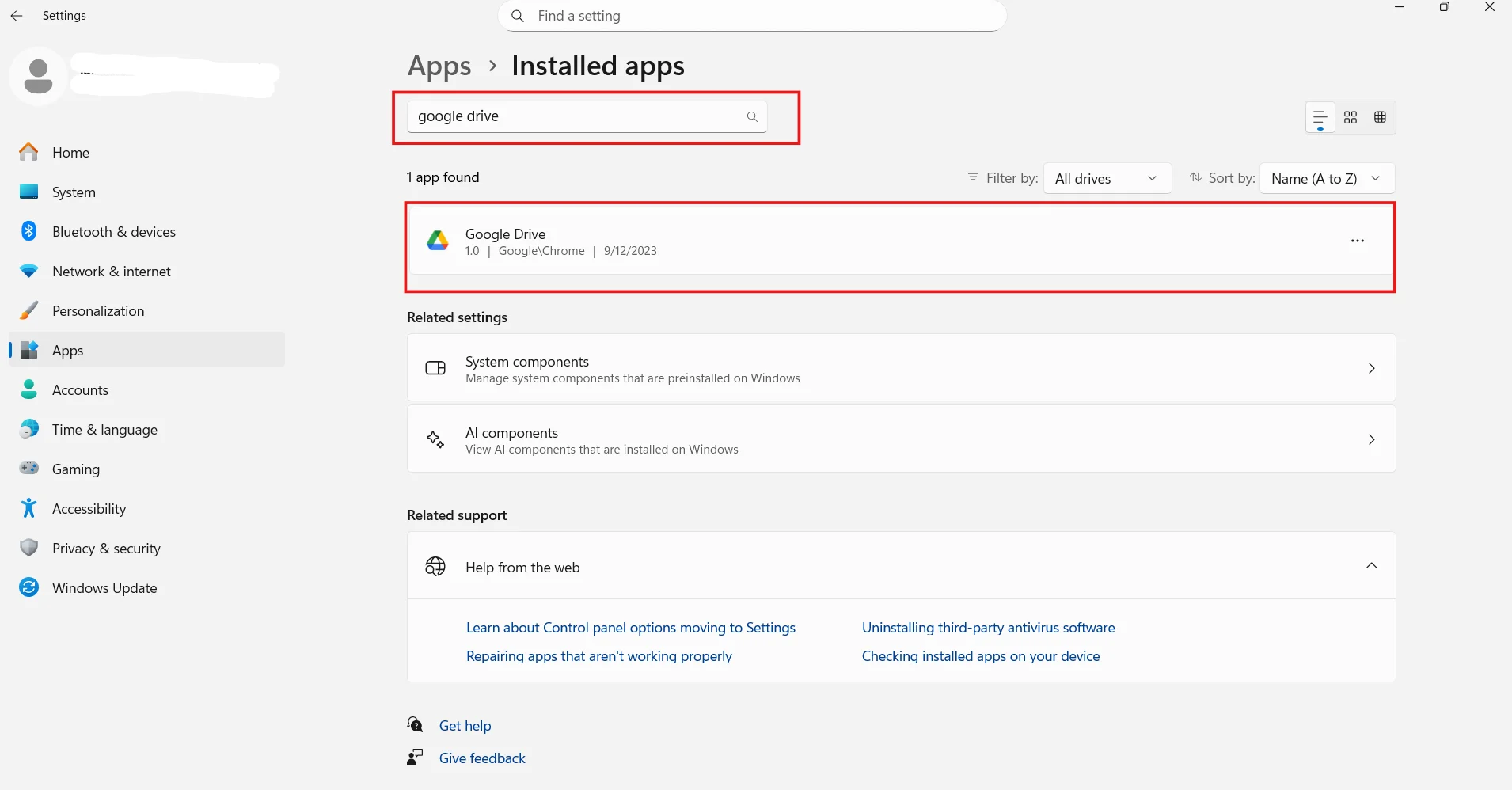The image size is (1512, 790).
Task: Switch to table view layout
Action: [x=1381, y=117]
